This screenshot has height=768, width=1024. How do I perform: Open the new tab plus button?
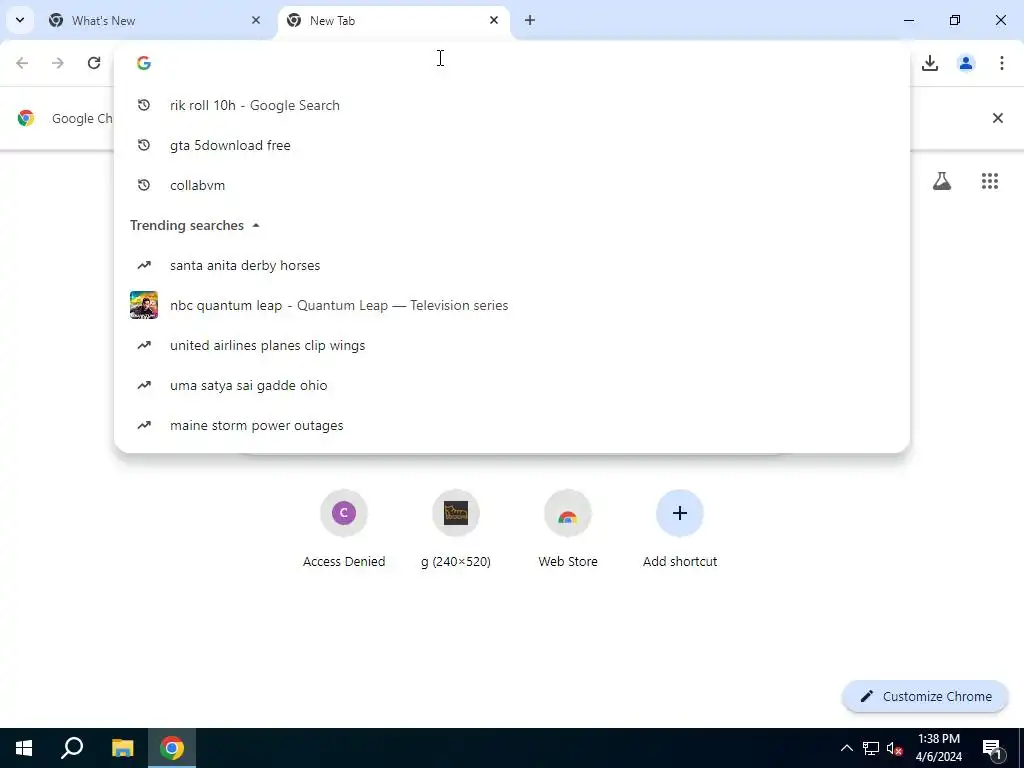(530, 20)
